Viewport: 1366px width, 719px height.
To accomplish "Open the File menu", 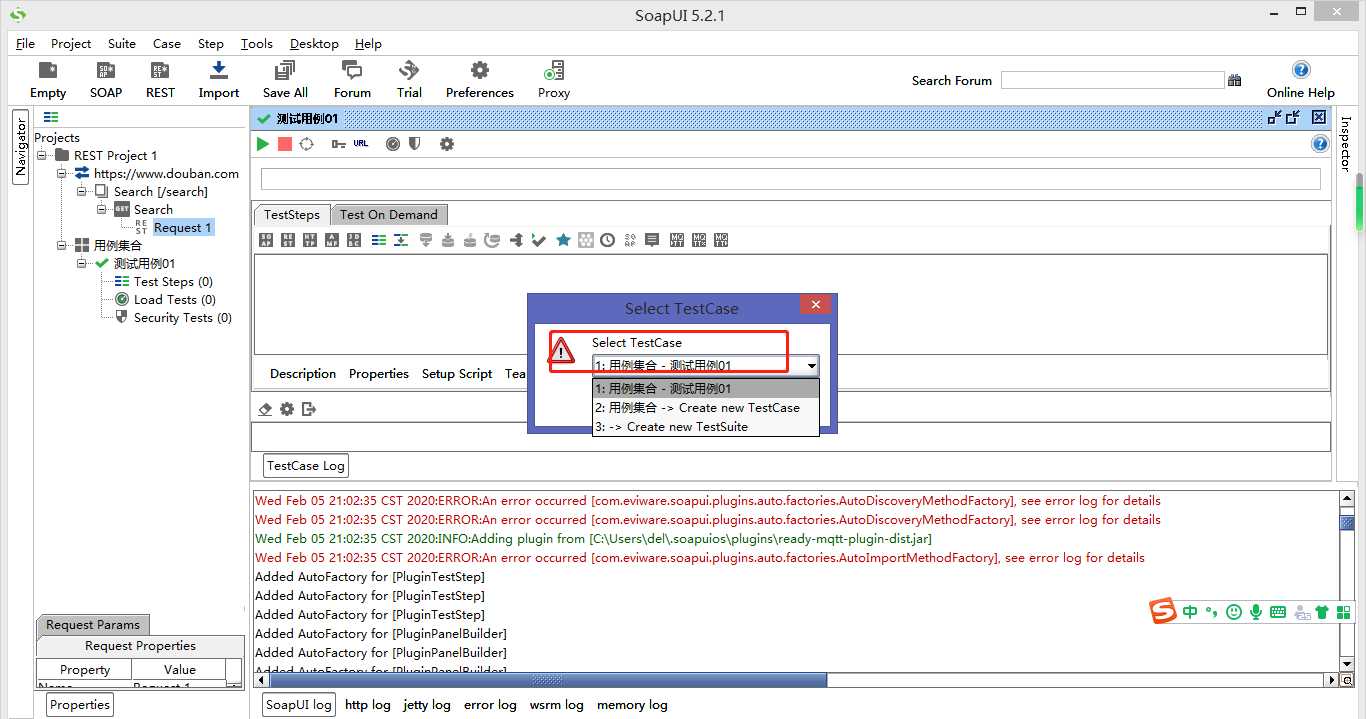I will point(25,44).
